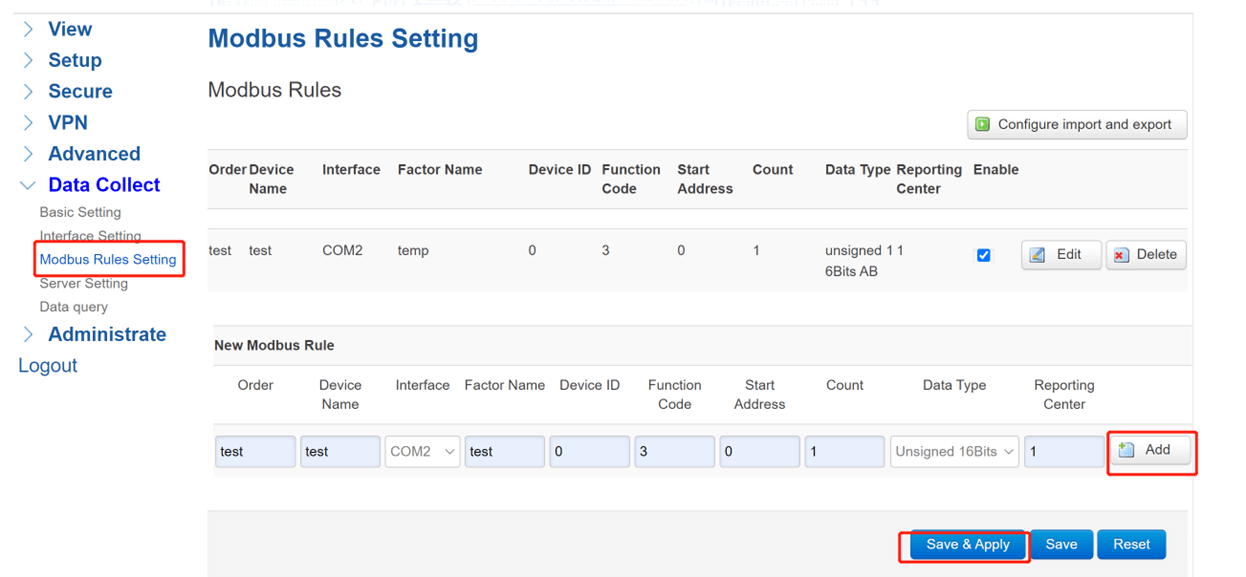This screenshot has width=1246, height=577.
Task: Open the View menu
Action: click(x=70, y=30)
